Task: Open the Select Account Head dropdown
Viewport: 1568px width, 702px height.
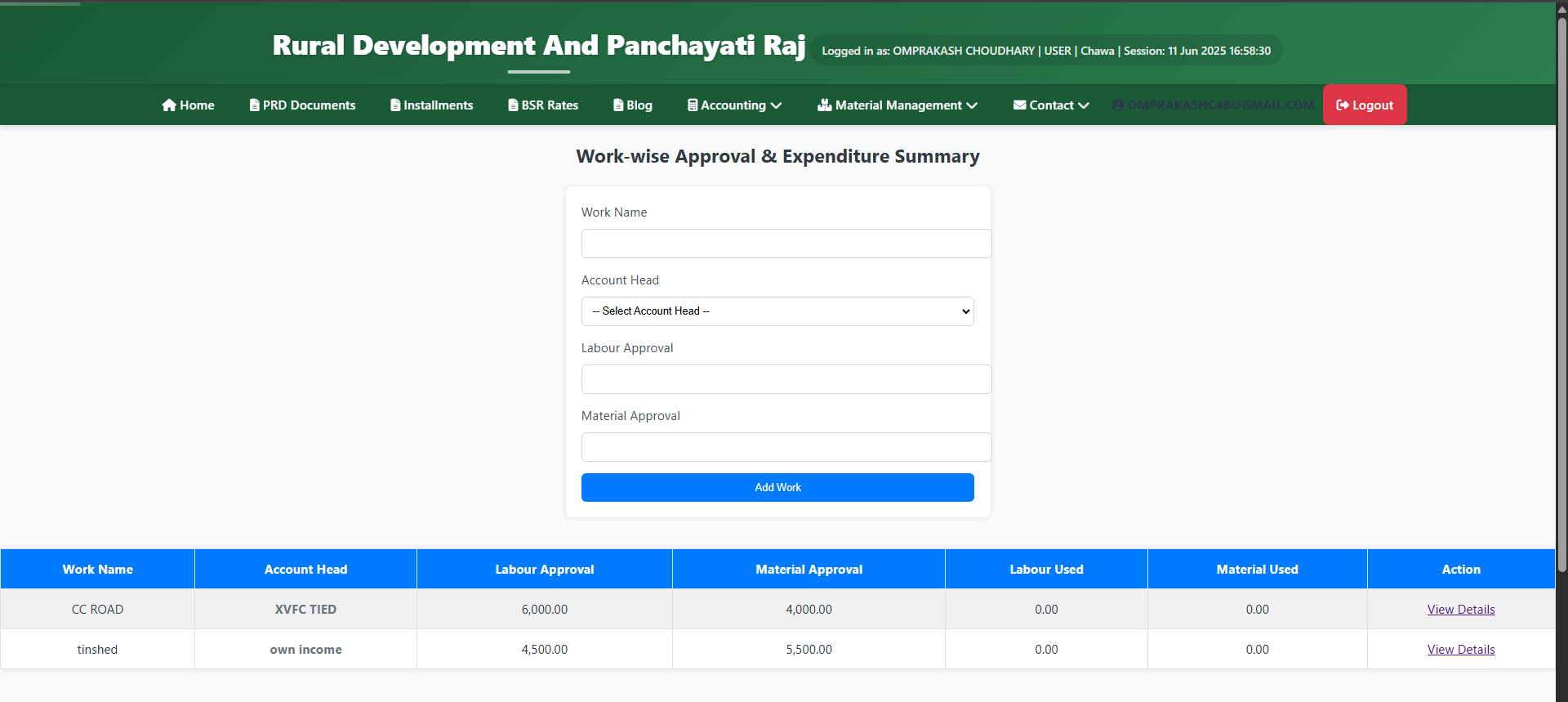Action: pyautogui.click(x=777, y=311)
